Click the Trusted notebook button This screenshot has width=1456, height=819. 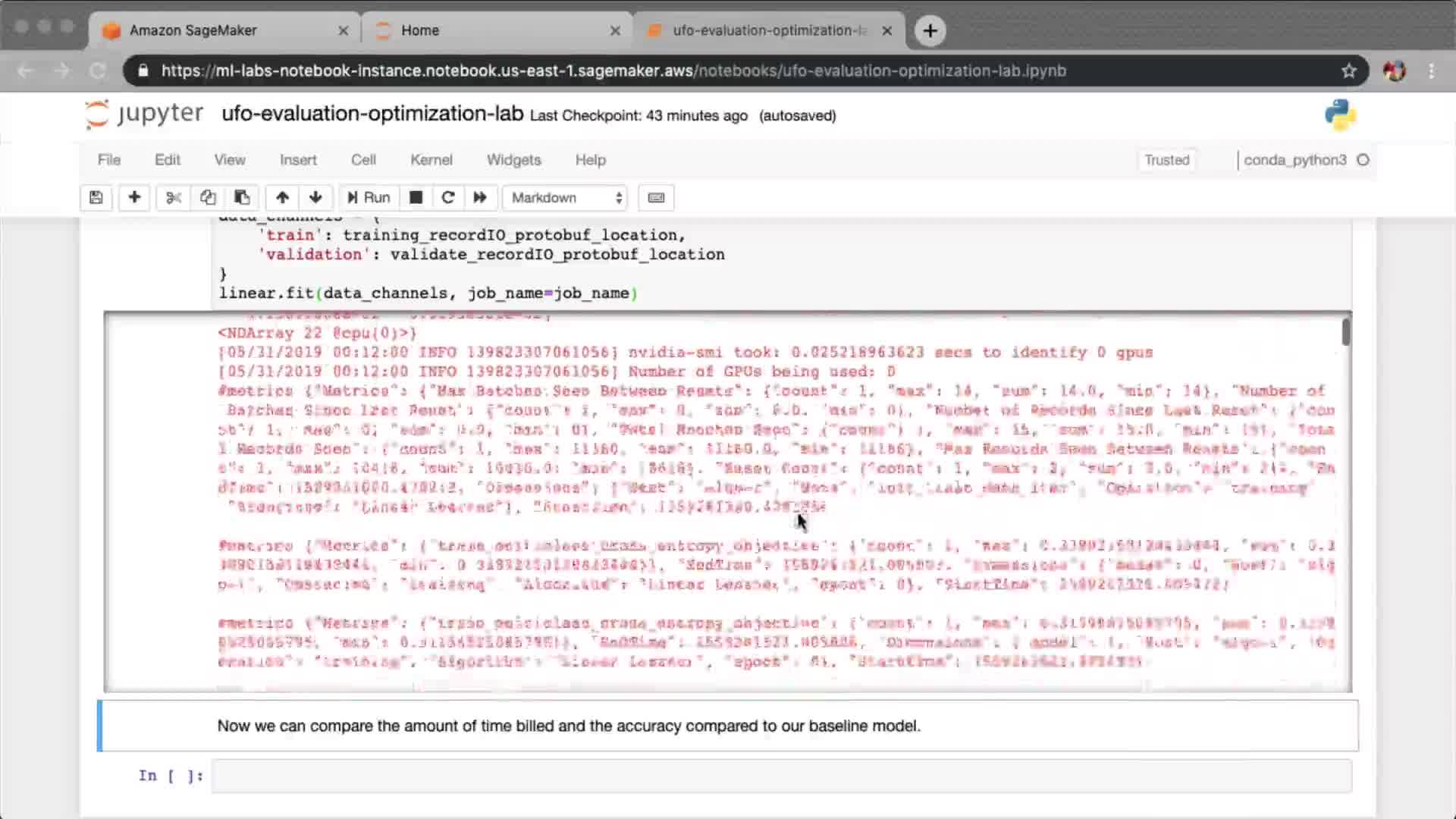[1166, 160]
